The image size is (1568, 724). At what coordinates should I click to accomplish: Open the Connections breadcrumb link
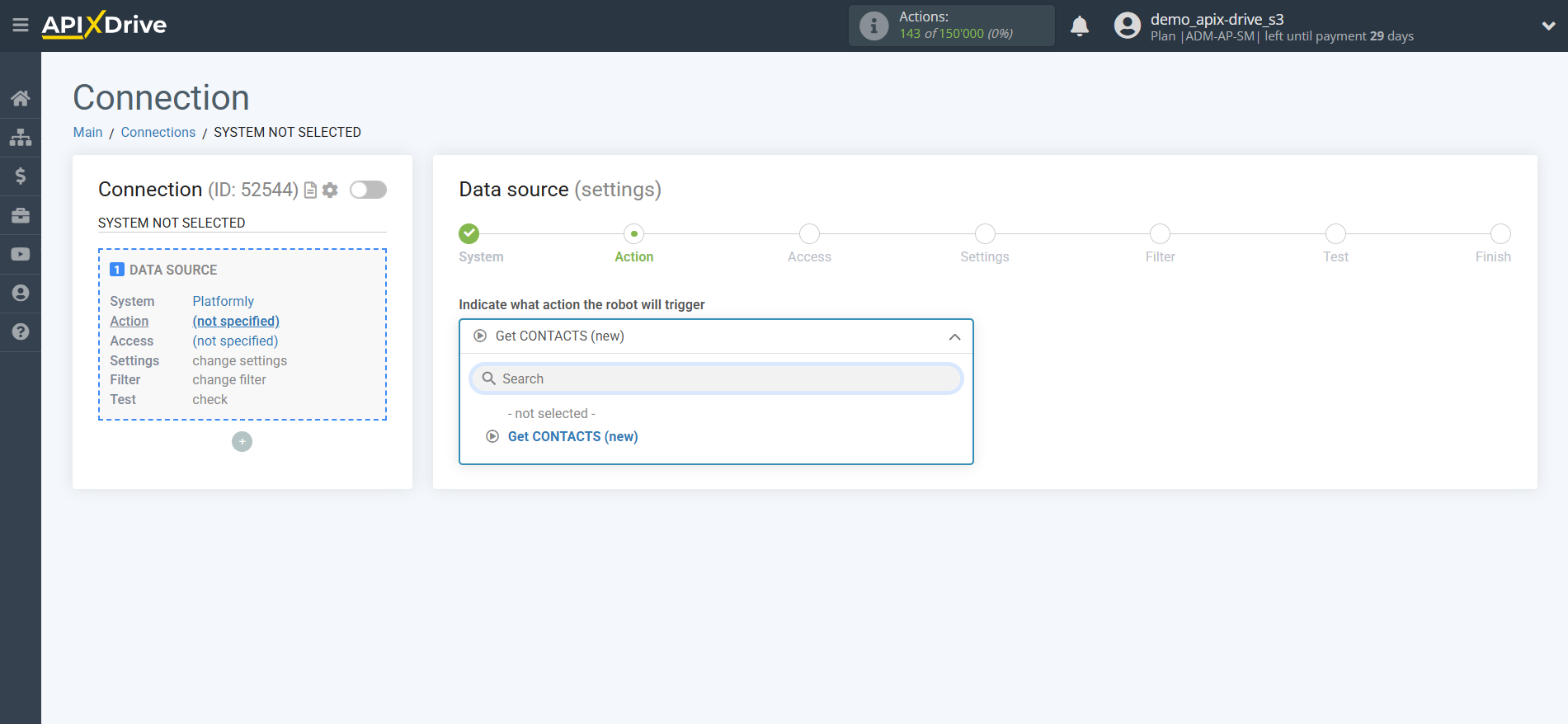pos(158,133)
